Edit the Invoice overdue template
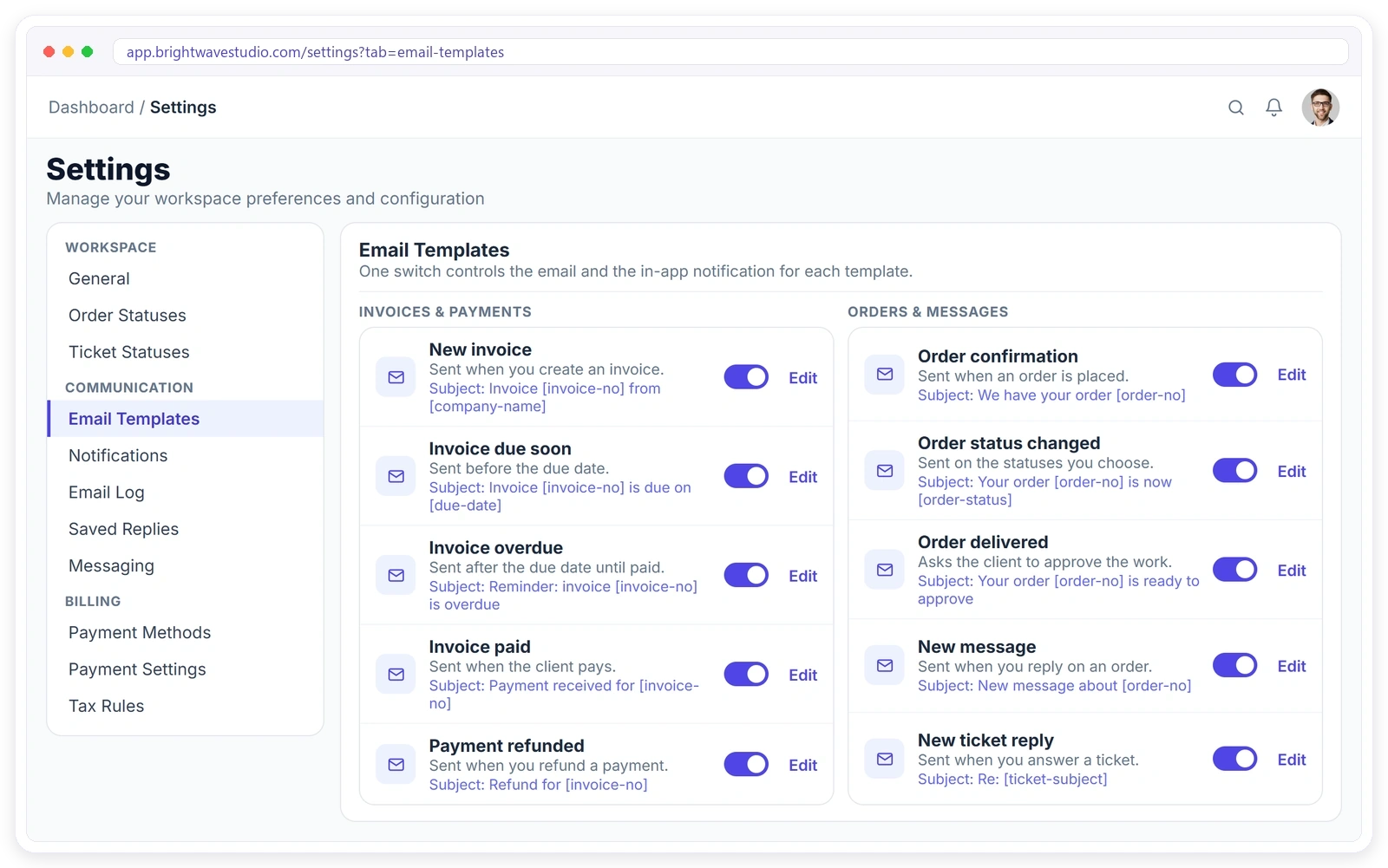 802,576
